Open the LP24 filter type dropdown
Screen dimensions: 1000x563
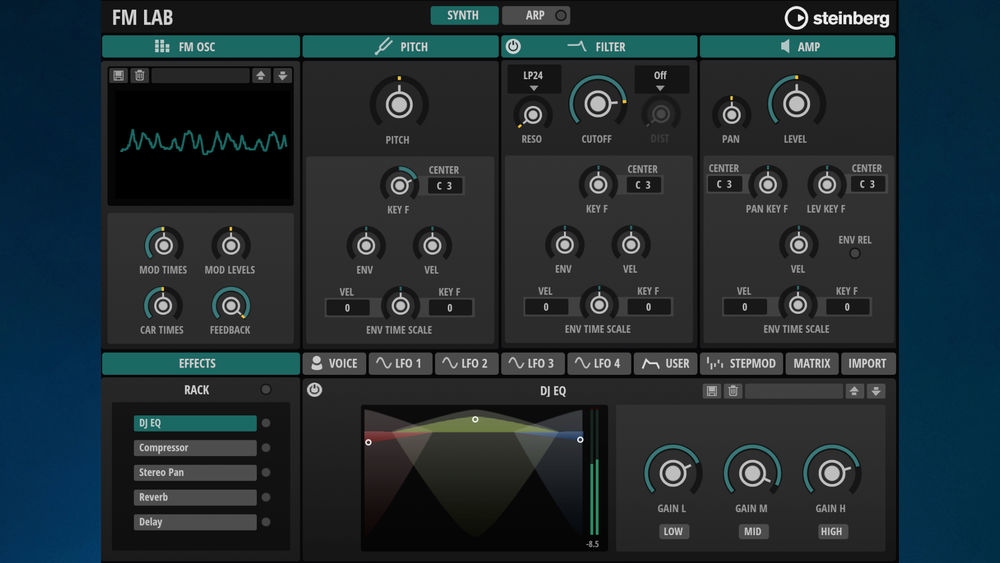[533, 80]
